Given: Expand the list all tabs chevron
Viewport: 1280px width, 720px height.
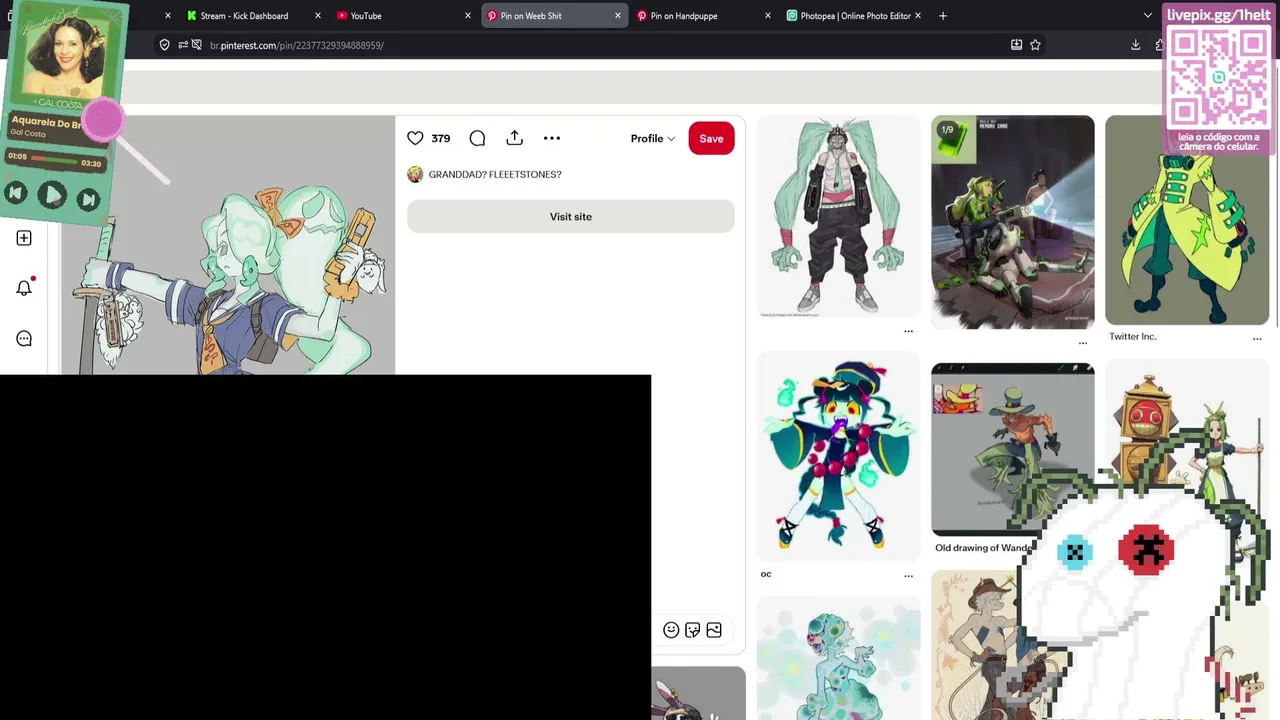Looking at the screenshot, I should coord(1148,16).
